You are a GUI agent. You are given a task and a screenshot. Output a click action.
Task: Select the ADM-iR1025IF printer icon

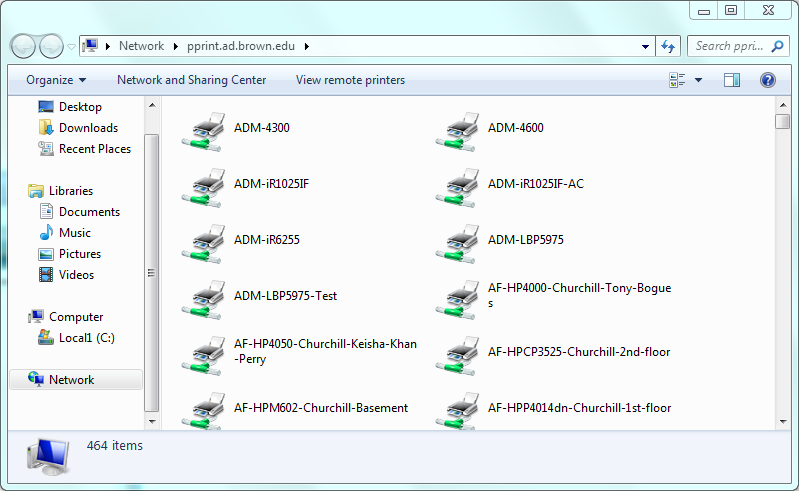tap(203, 188)
